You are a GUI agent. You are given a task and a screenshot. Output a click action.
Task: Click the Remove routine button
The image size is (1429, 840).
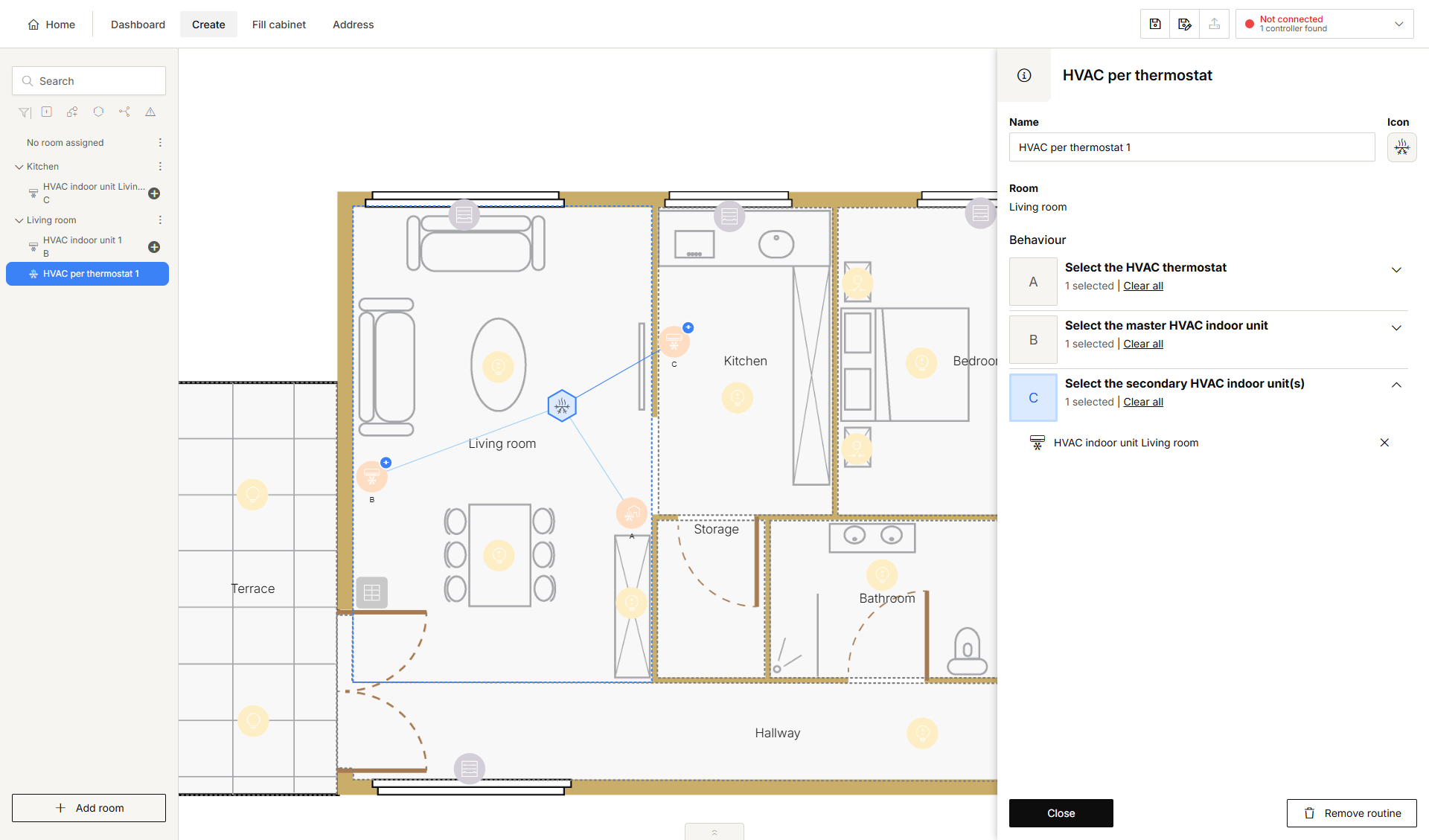coord(1352,813)
